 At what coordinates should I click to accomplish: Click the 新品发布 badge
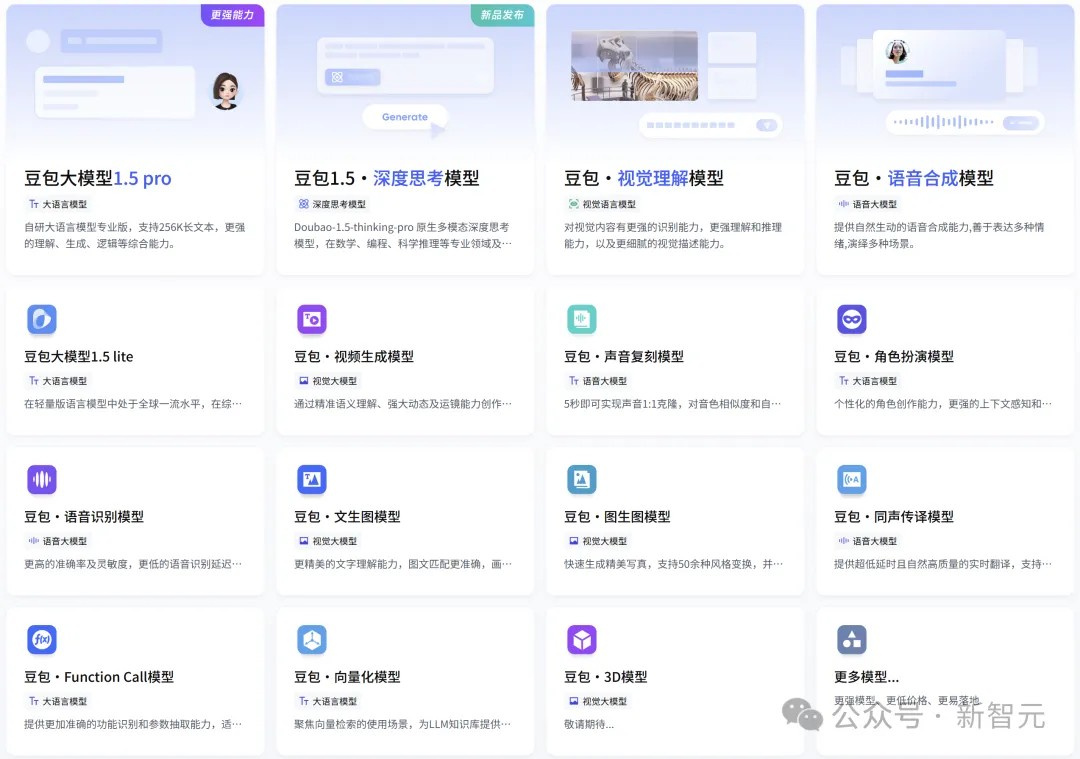click(x=503, y=14)
